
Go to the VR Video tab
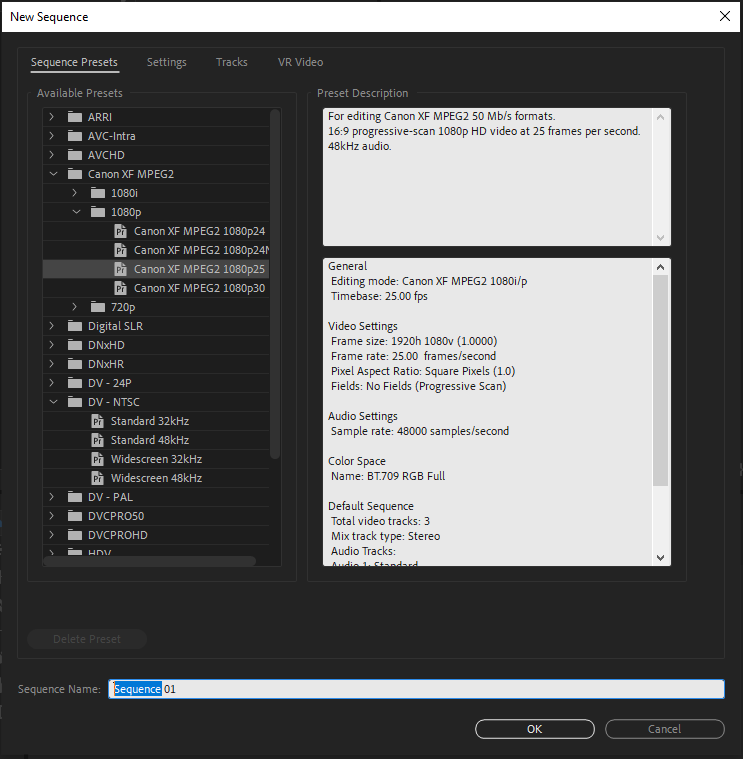click(x=300, y=62)
